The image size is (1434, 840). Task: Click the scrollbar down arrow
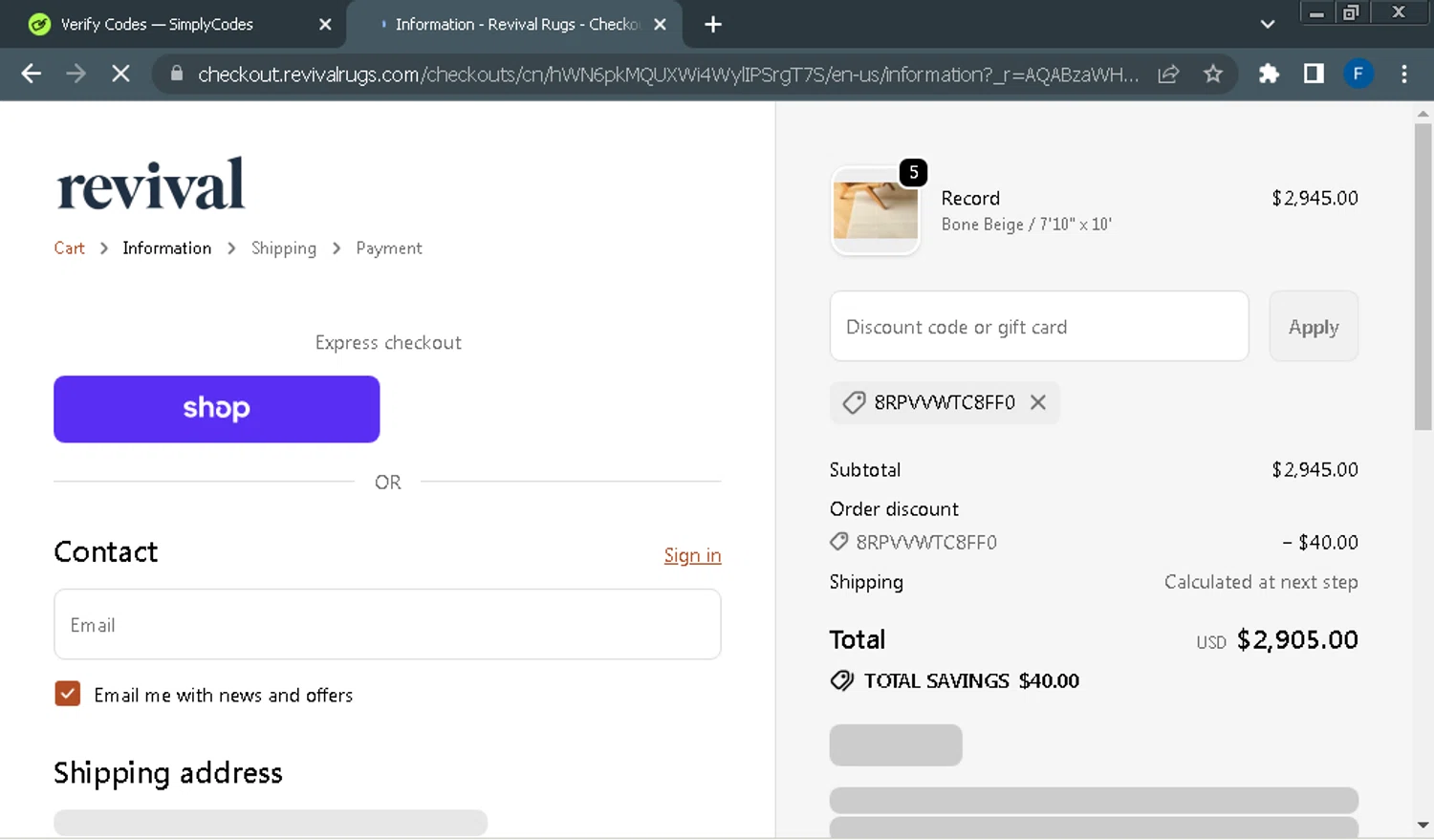[1423, 825]
